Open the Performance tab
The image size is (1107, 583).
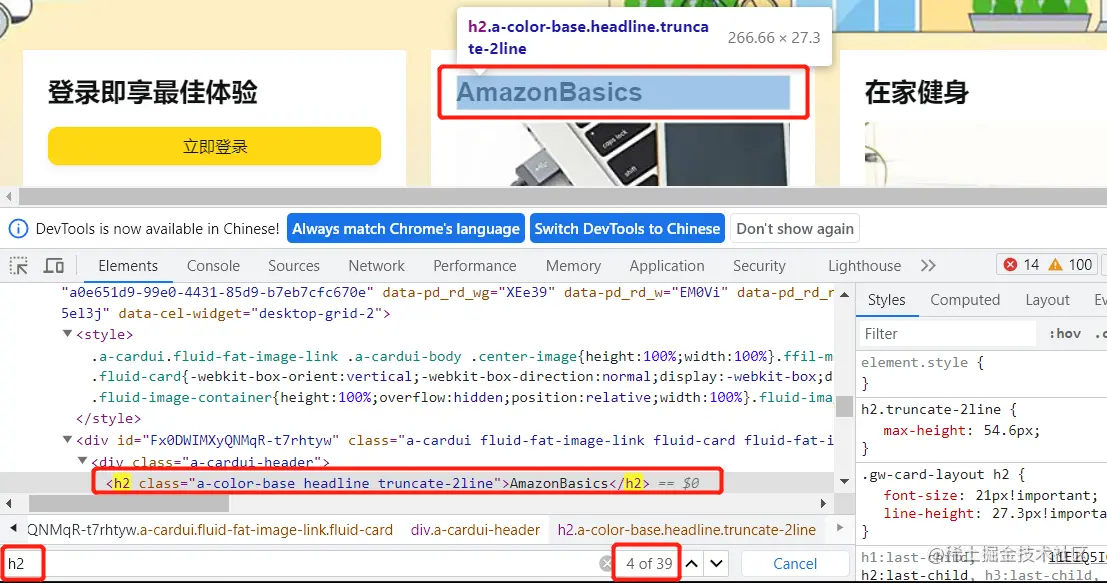pos(474,265)
